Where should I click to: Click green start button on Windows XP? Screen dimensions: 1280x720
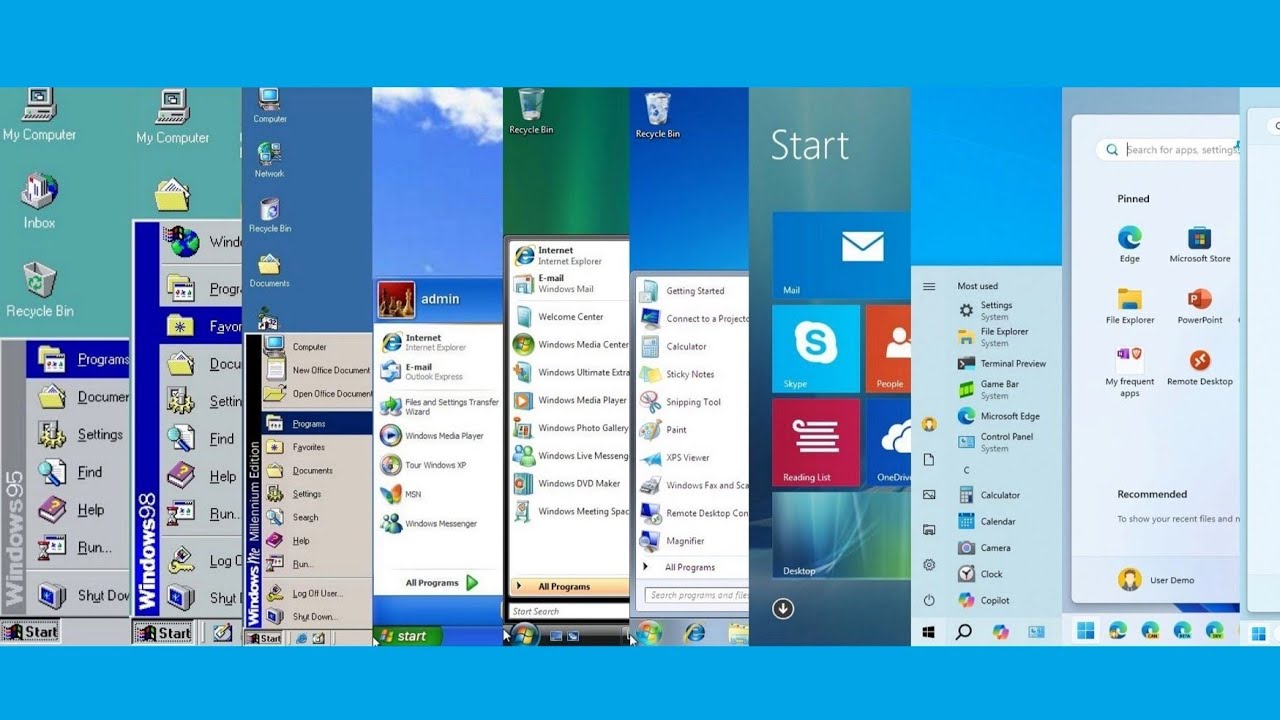click(408, 635)
